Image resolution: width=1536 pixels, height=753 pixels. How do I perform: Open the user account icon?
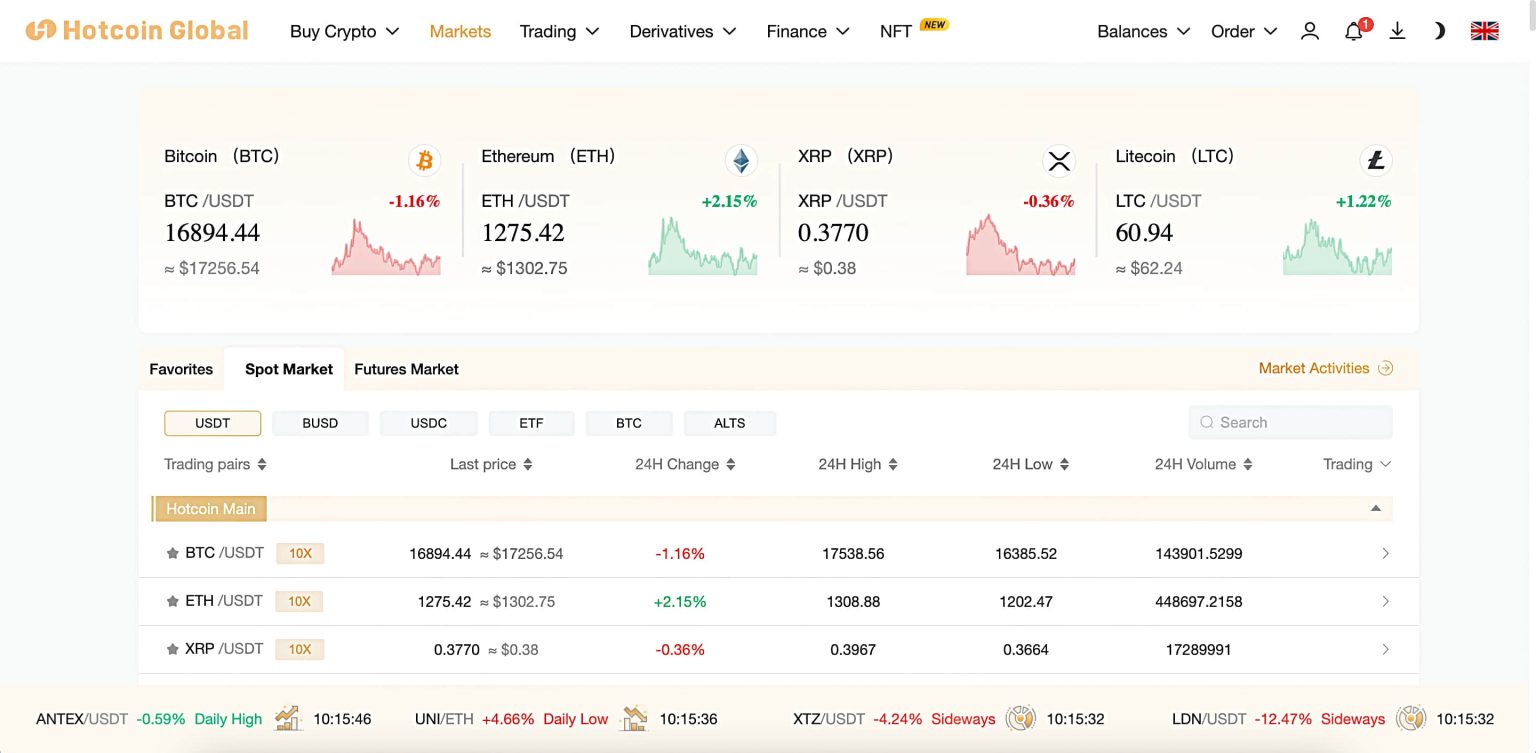pyautogui.click(x=1310, y=31)
